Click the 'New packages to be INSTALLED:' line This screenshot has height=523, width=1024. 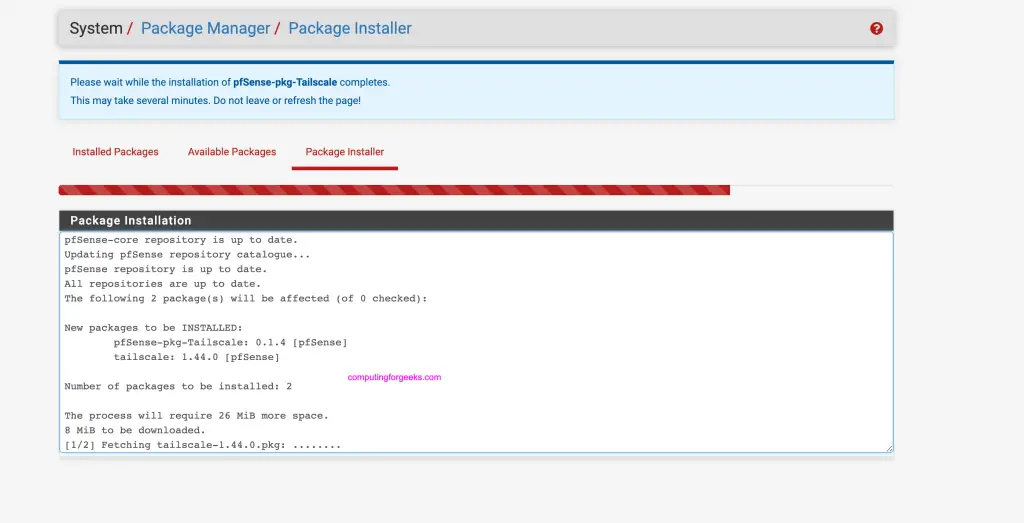pyautogui.click(x=153, y=328)
